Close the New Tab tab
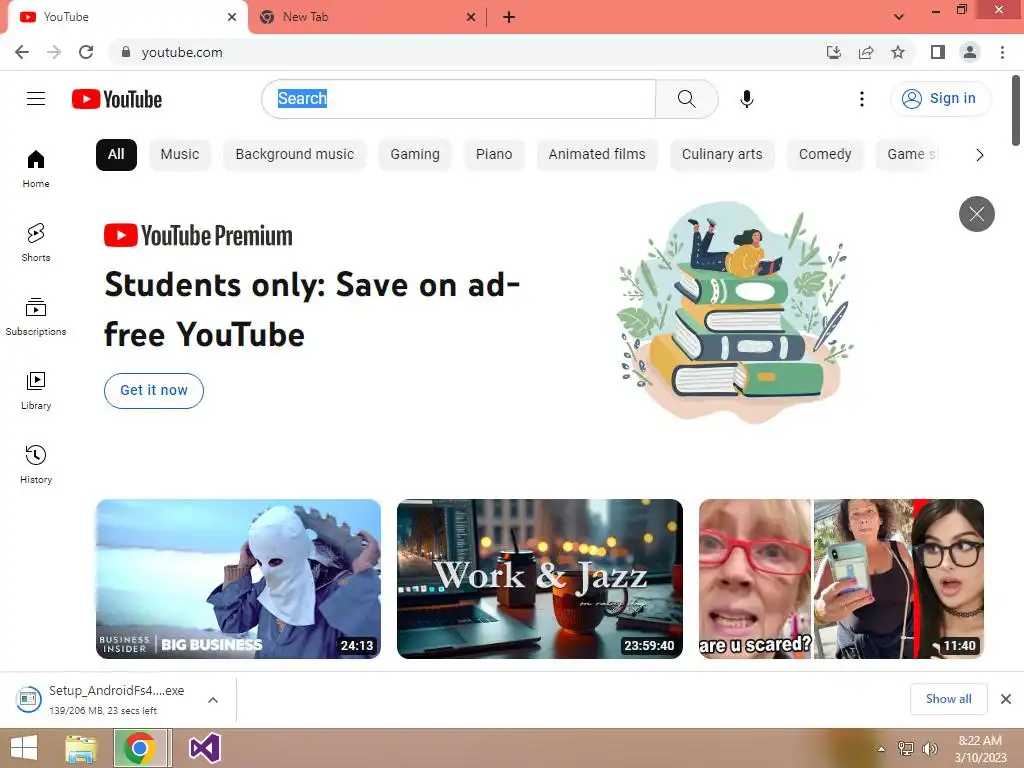Image resolution: width=1024 pixels, height=768 pixels. coord(471,17)
